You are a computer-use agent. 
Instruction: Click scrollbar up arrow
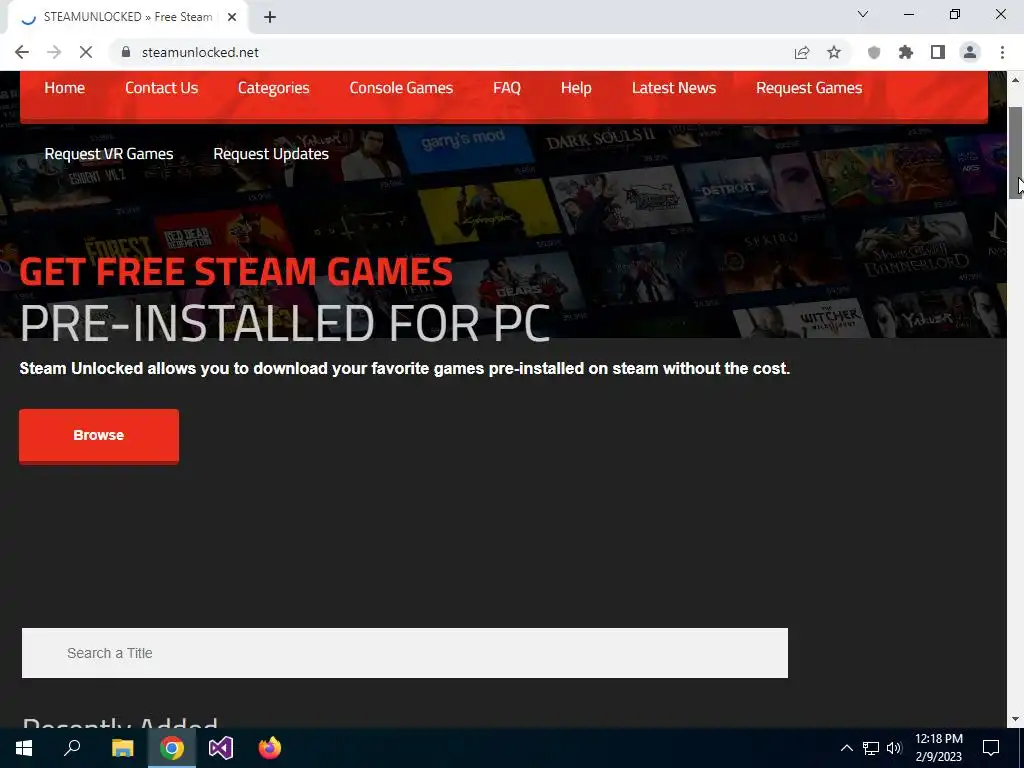click(1015, 80)
